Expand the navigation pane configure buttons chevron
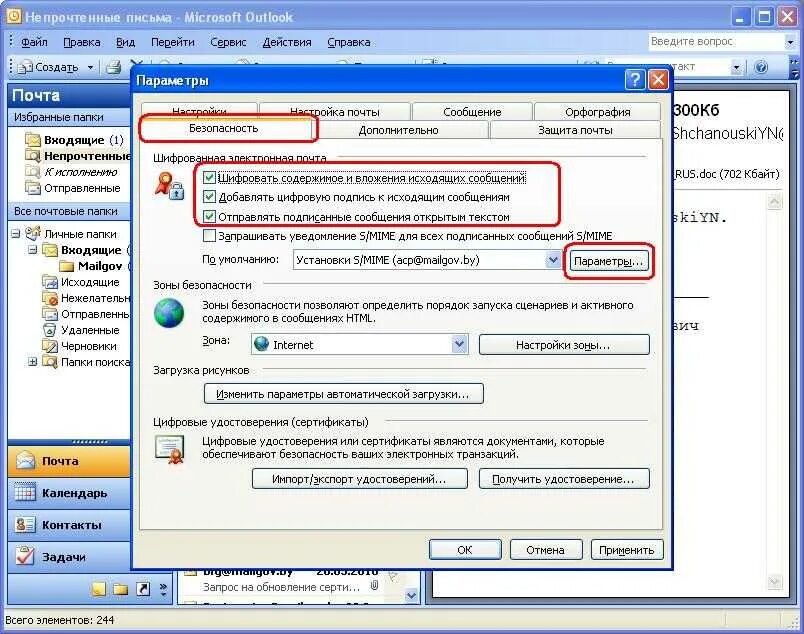Screen dimensions: 804x634 [x=163, y=589]
